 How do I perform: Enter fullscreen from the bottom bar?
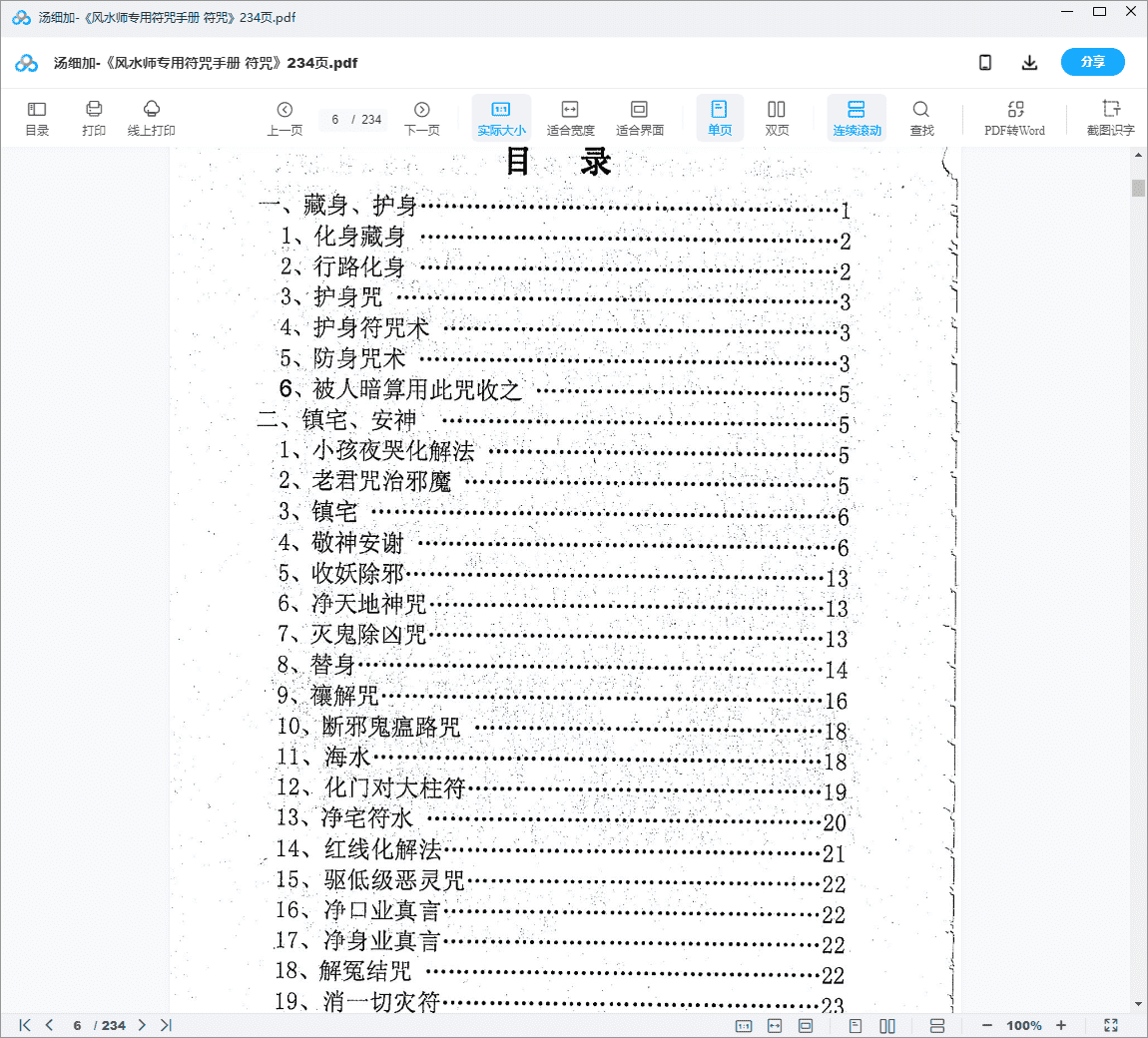(1111, 1025)
